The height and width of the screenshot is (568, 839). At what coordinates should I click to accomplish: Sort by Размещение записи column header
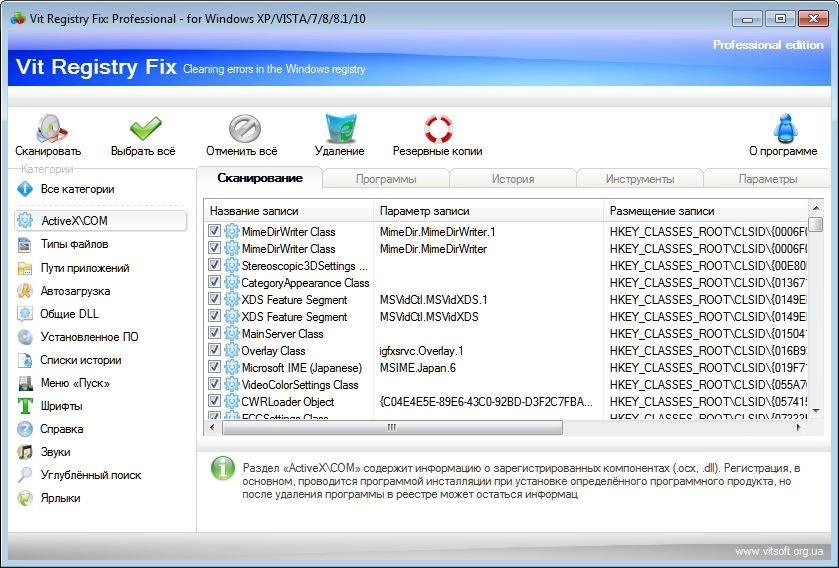706,211
